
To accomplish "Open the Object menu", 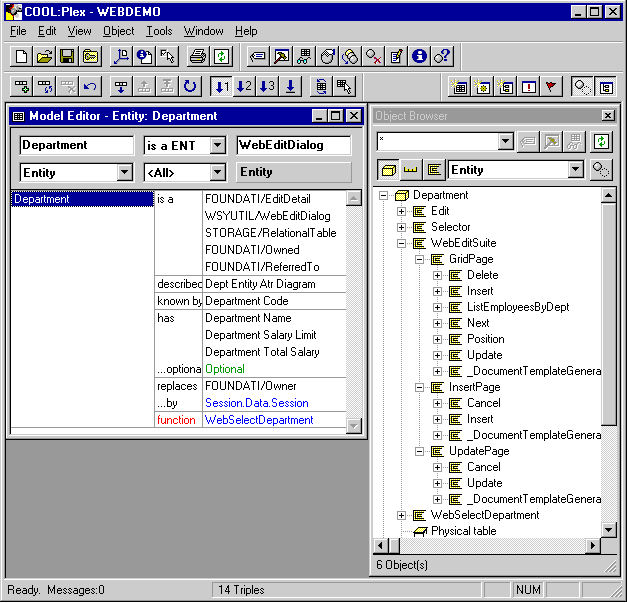I will (118, 31).
